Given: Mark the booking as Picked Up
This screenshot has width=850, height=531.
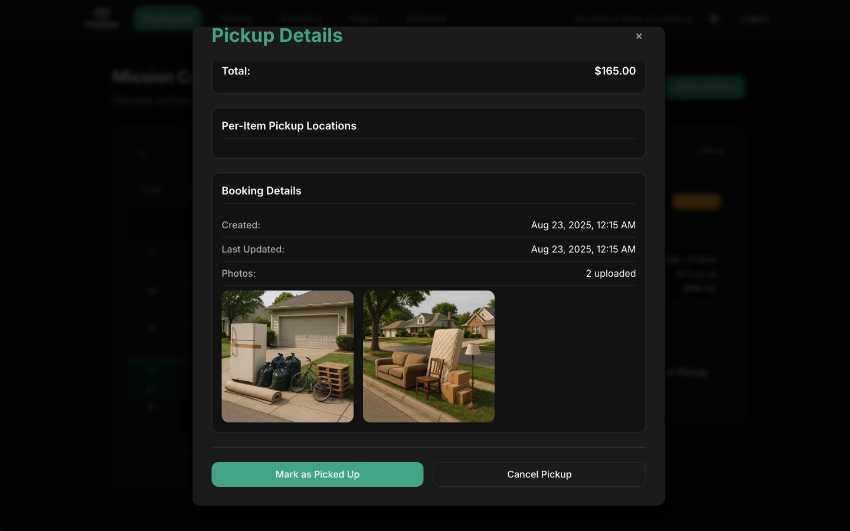Looking at the screenshot, I should click(317, 474).
